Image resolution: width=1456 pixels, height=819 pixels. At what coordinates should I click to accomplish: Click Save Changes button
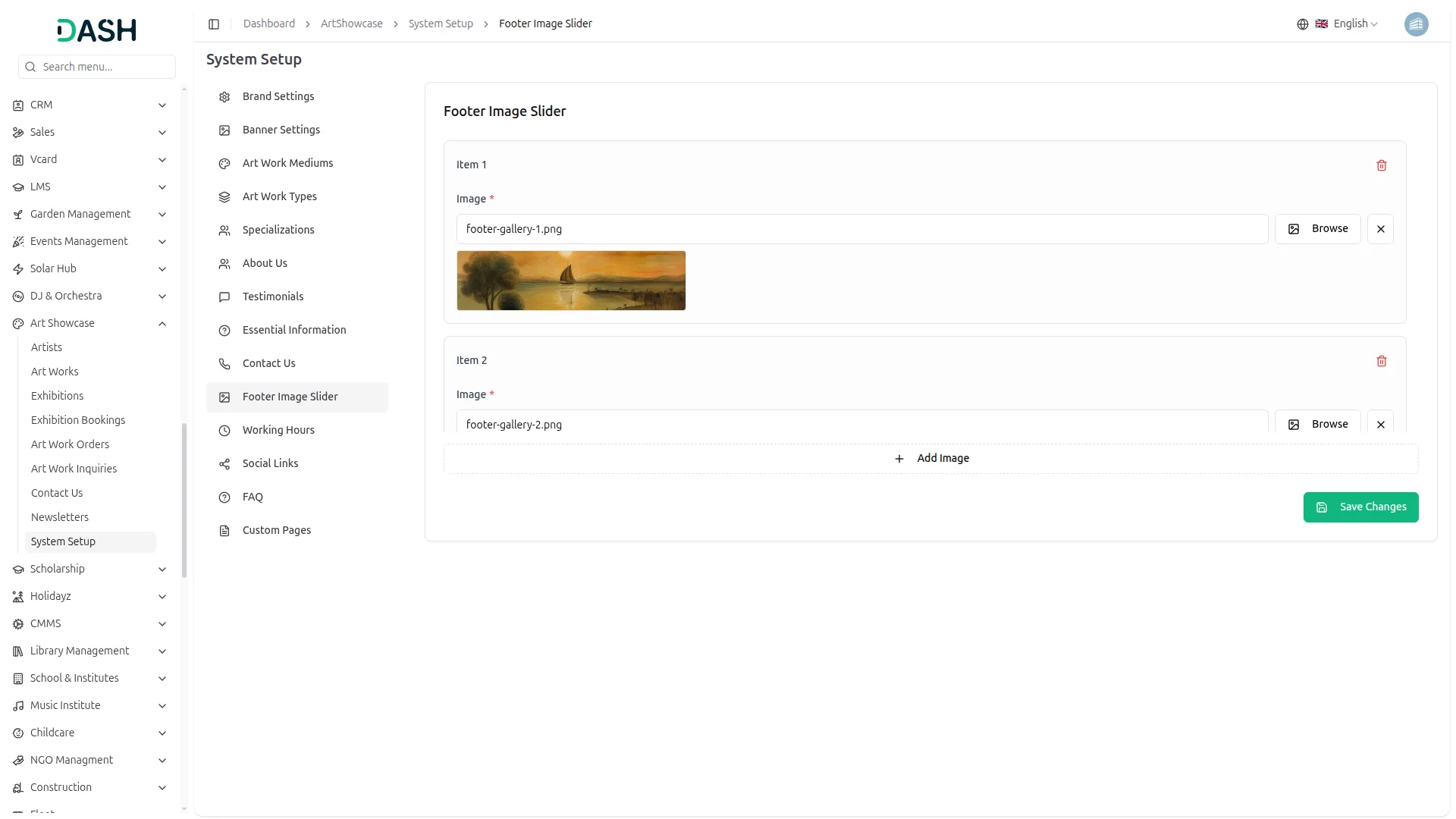1360,507
